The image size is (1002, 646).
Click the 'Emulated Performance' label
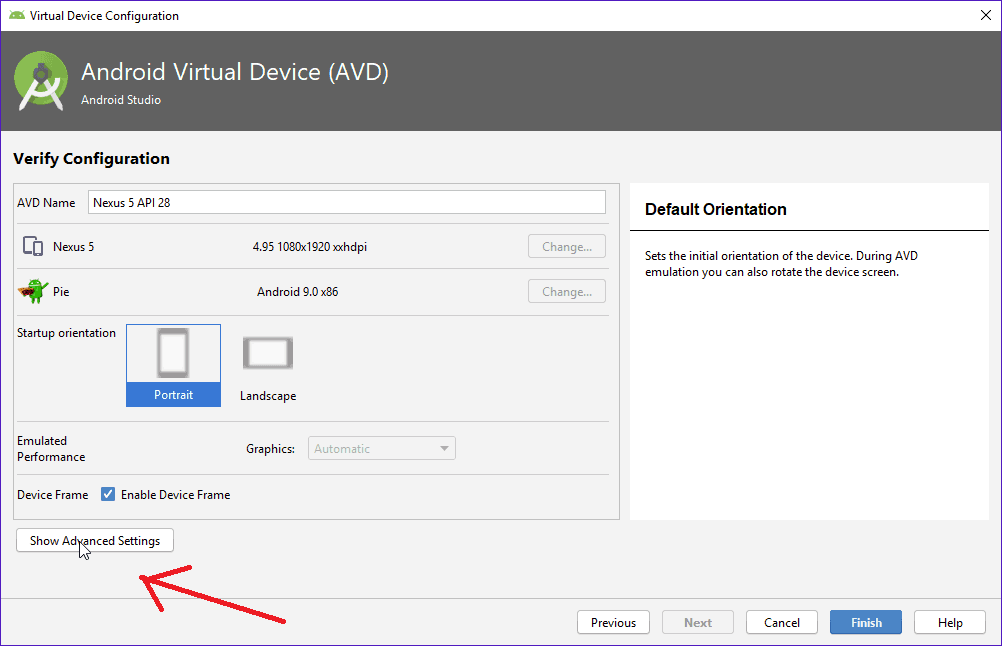tap(51, 449)
